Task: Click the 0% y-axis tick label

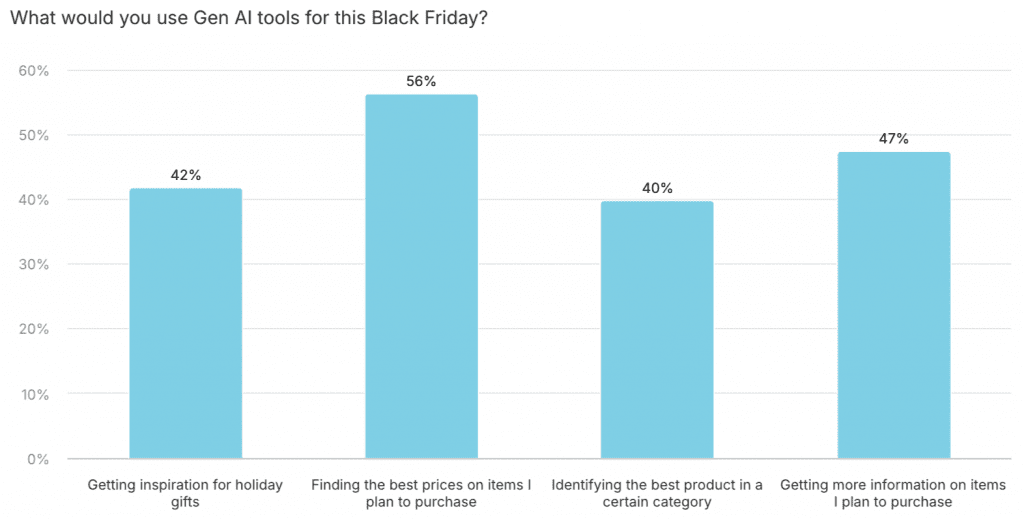Action: [x=38, y=459]
